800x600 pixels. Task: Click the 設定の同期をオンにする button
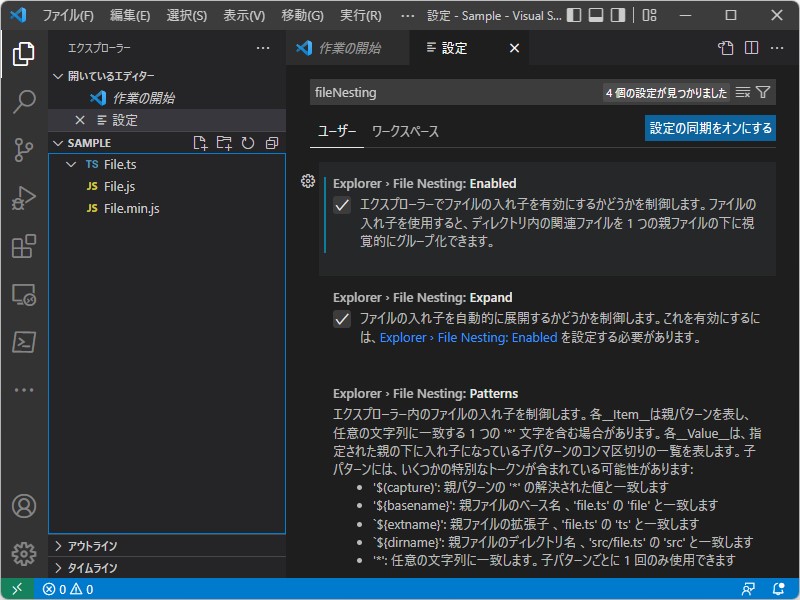[710, 128]
